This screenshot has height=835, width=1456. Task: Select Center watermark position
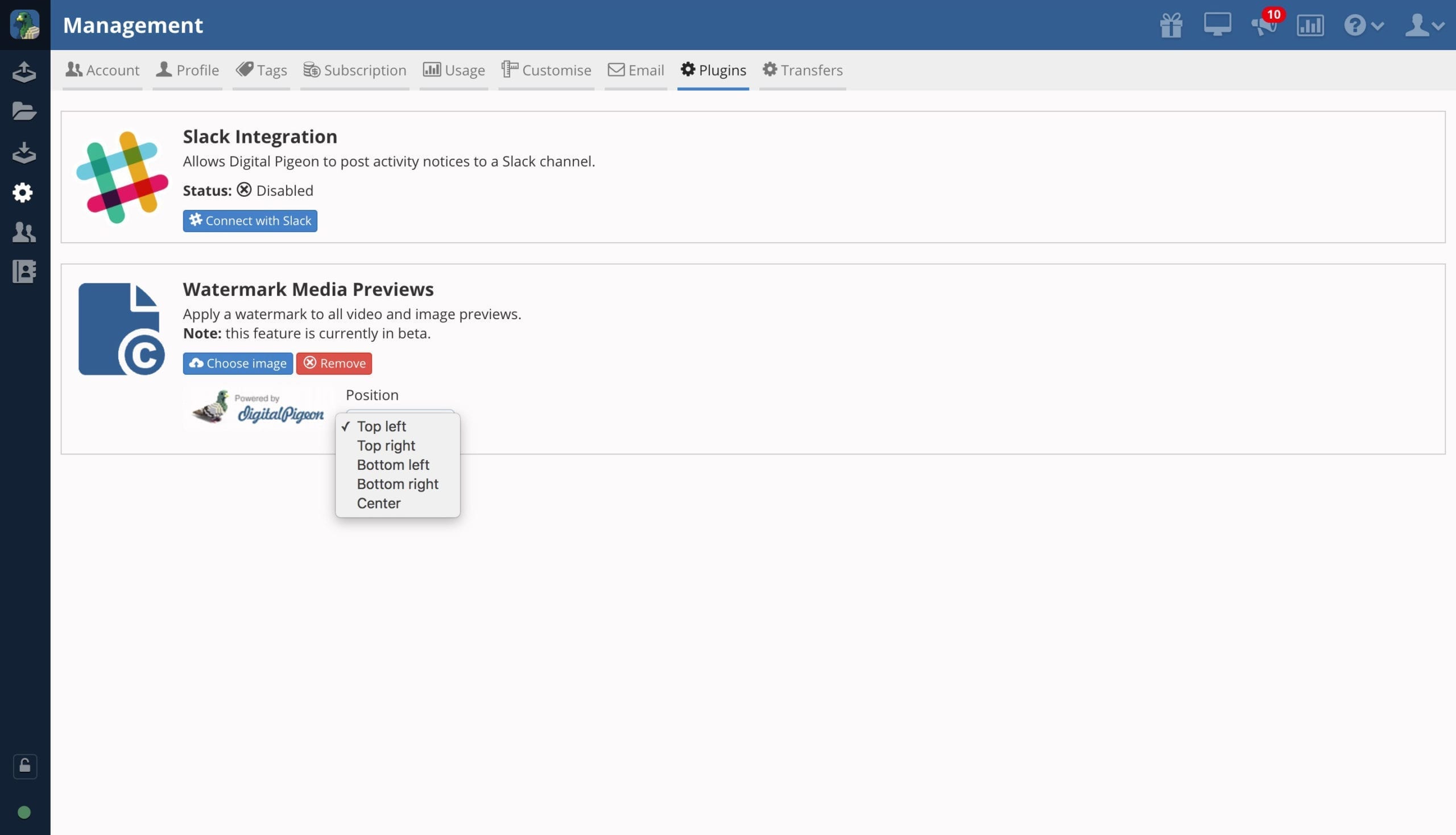pos(379,503)
